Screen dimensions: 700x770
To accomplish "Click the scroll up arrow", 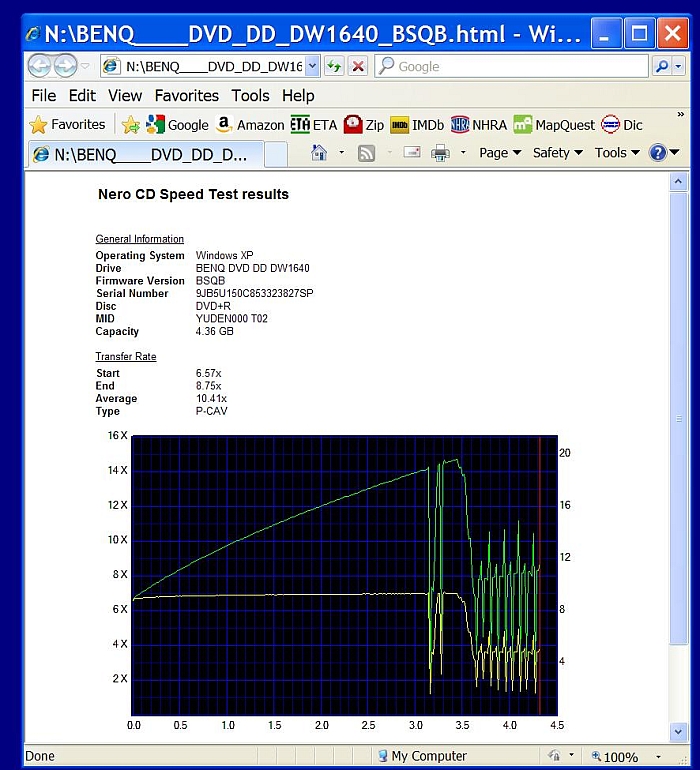I will coord(678,182).
